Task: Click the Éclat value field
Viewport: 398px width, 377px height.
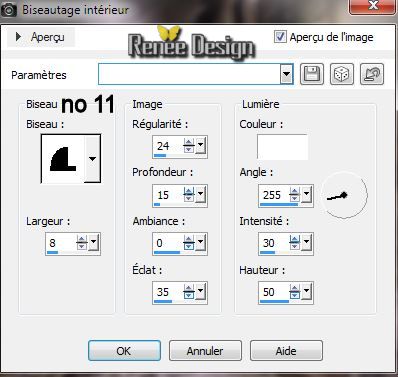Action: point(168,292)
